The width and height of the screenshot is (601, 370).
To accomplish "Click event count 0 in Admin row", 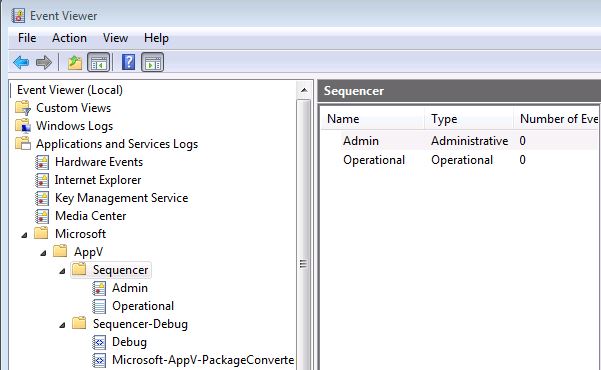I will pos(522,141).
